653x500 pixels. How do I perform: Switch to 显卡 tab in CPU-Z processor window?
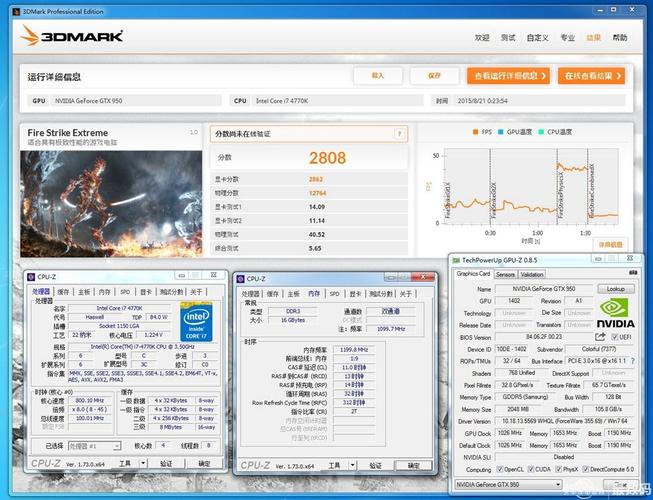[x=146, y=292]
